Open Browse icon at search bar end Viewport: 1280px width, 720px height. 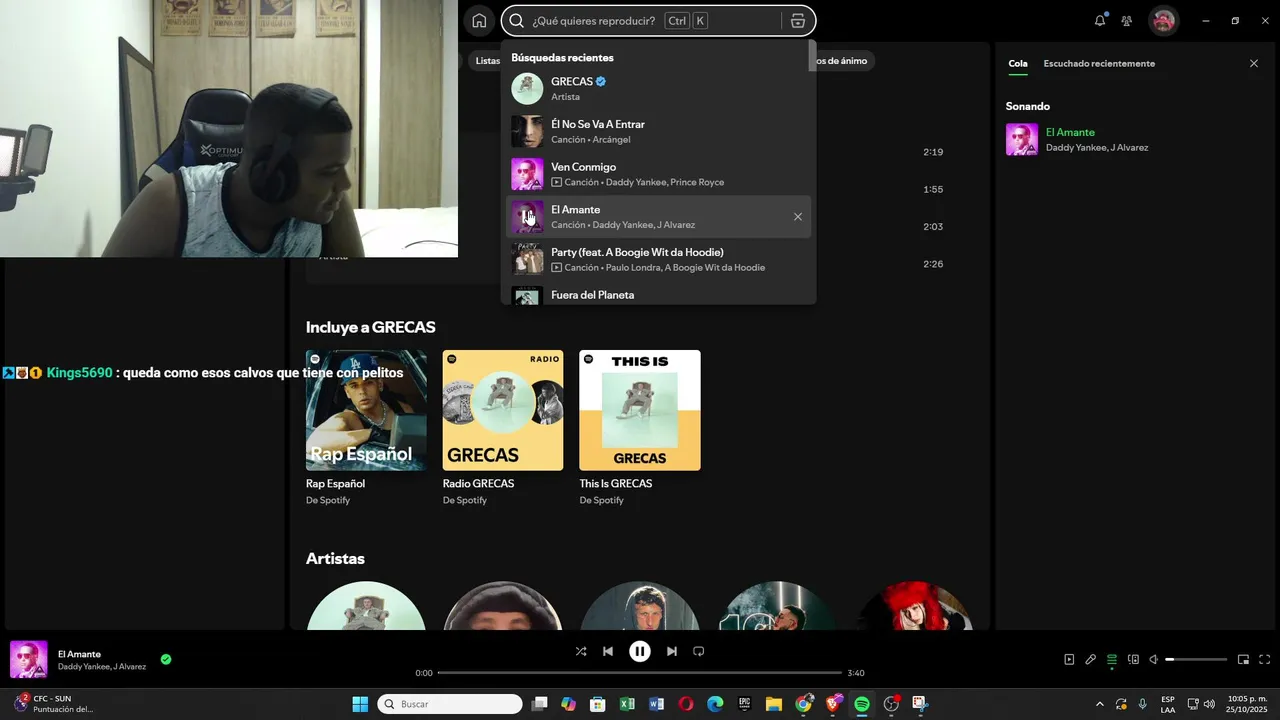(x=797, y=21)
